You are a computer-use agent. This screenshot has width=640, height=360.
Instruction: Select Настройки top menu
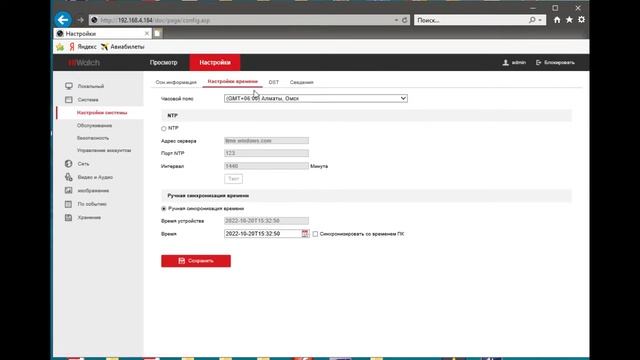point(215,62)
